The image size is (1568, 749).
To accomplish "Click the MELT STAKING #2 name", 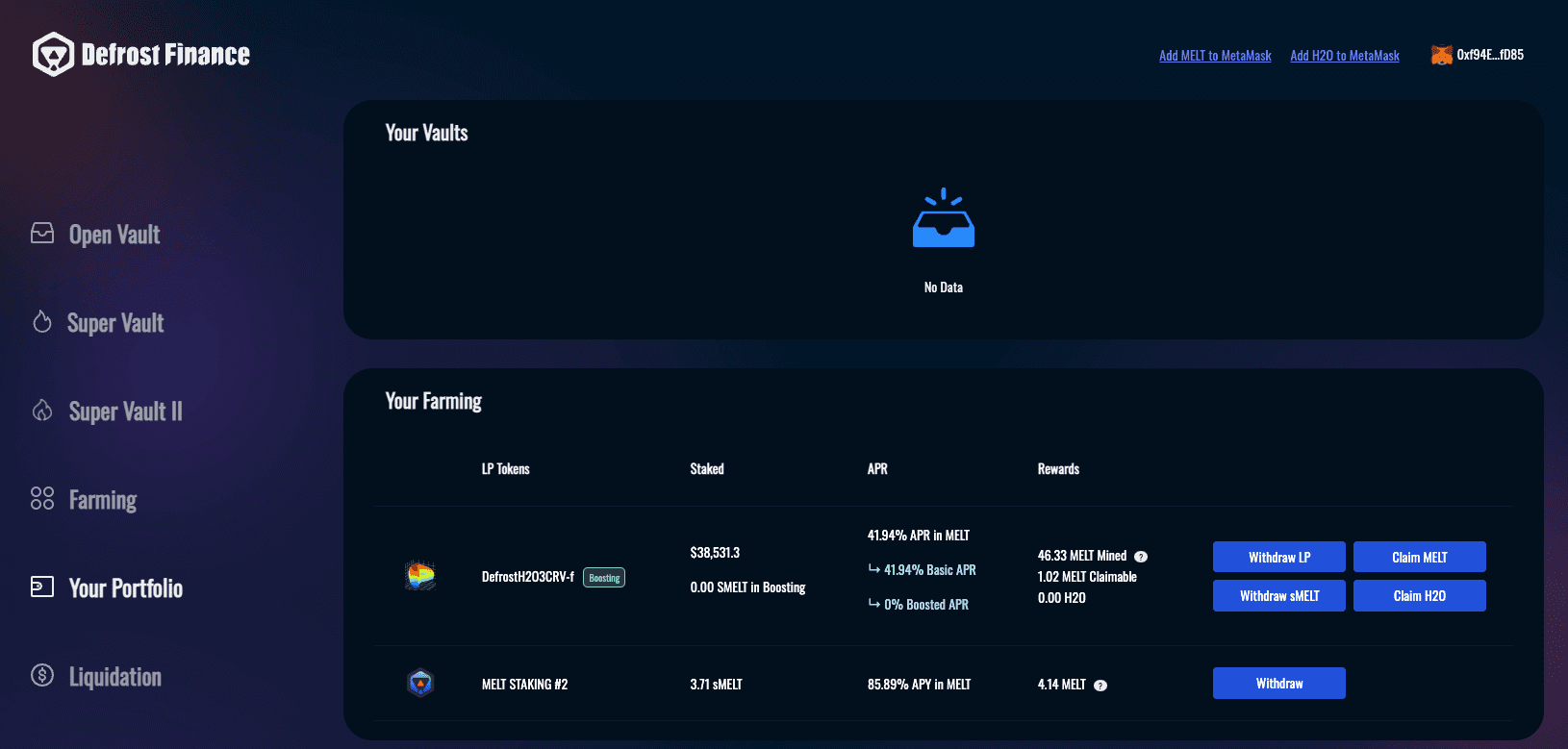I will click(x=525, y=685).
